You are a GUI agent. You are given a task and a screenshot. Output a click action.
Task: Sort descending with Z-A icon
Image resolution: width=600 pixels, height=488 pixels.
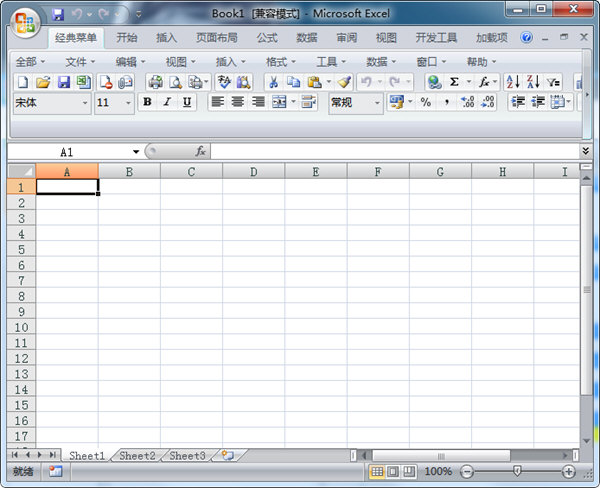pos(533,82)
